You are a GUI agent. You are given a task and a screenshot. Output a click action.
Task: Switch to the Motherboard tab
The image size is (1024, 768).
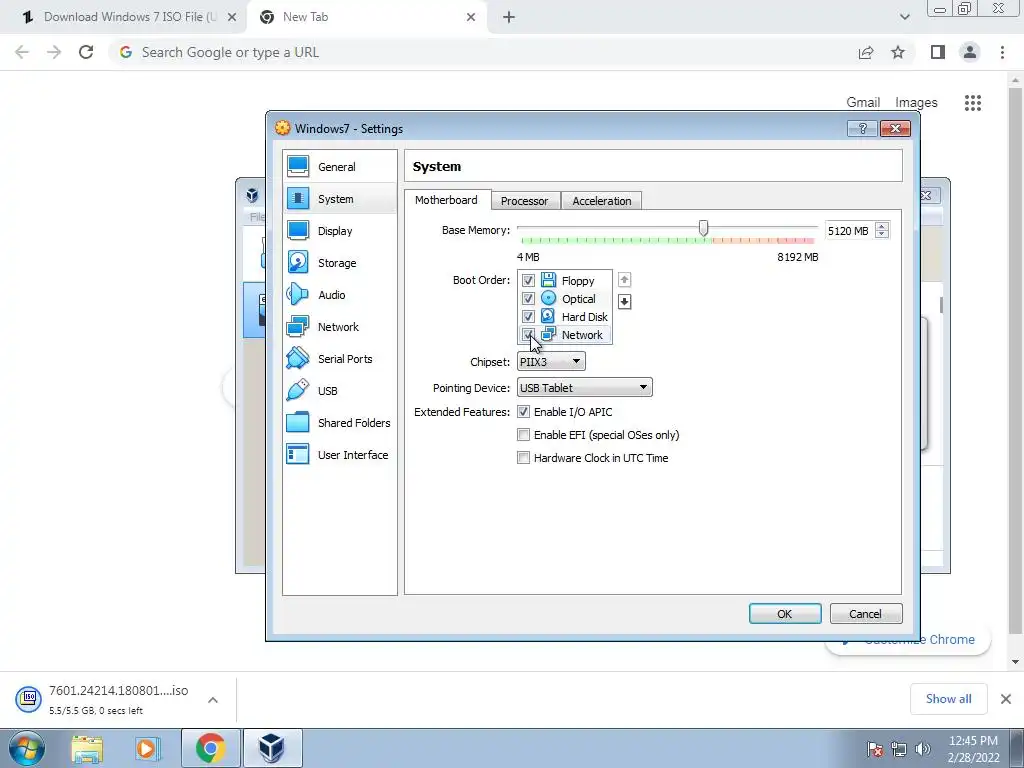point(446,200)
